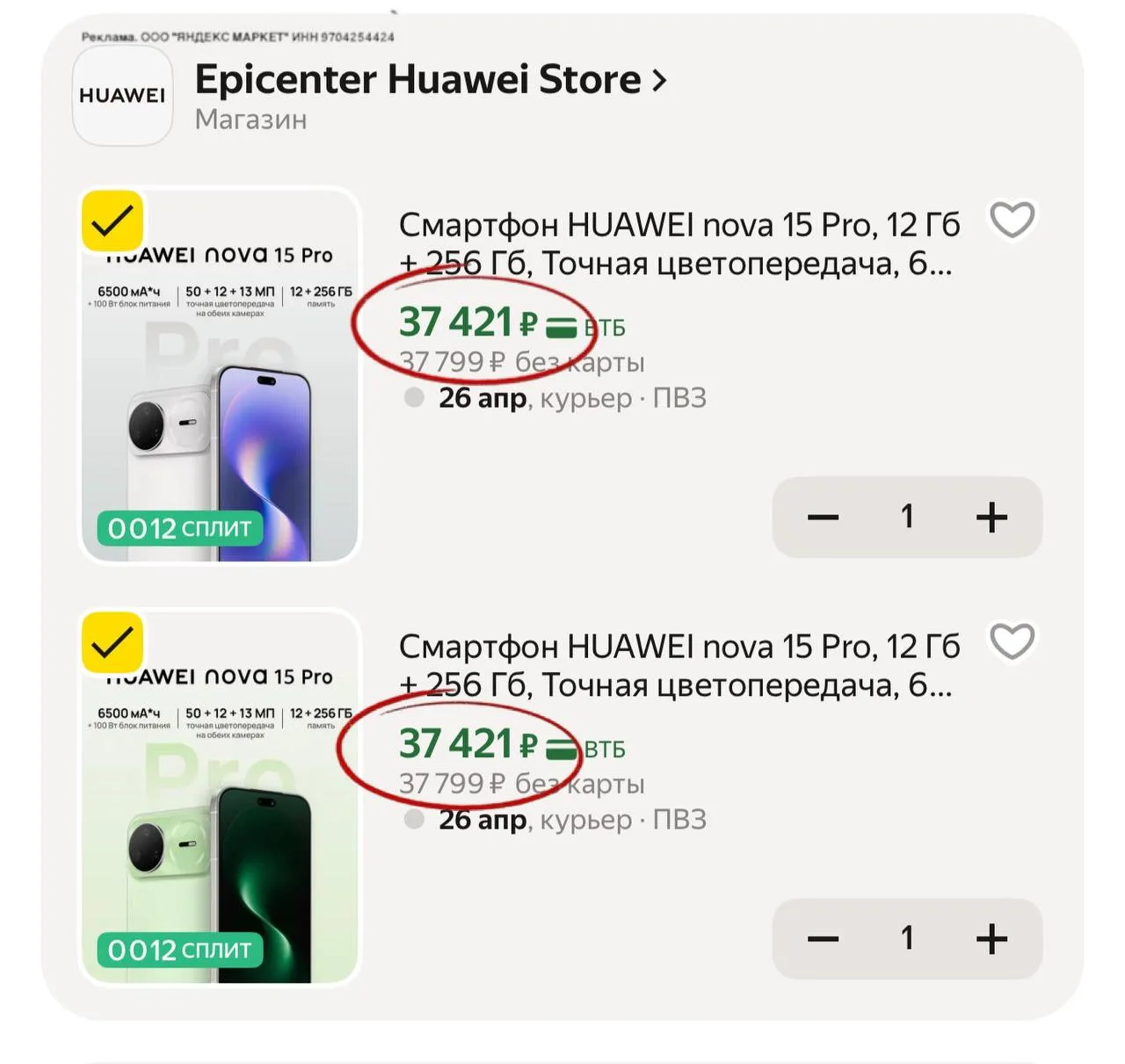1125x1064 pixels.
Task: Uncheck the yellow checkbox on the white phone
Action: click(x=112, y=221)
